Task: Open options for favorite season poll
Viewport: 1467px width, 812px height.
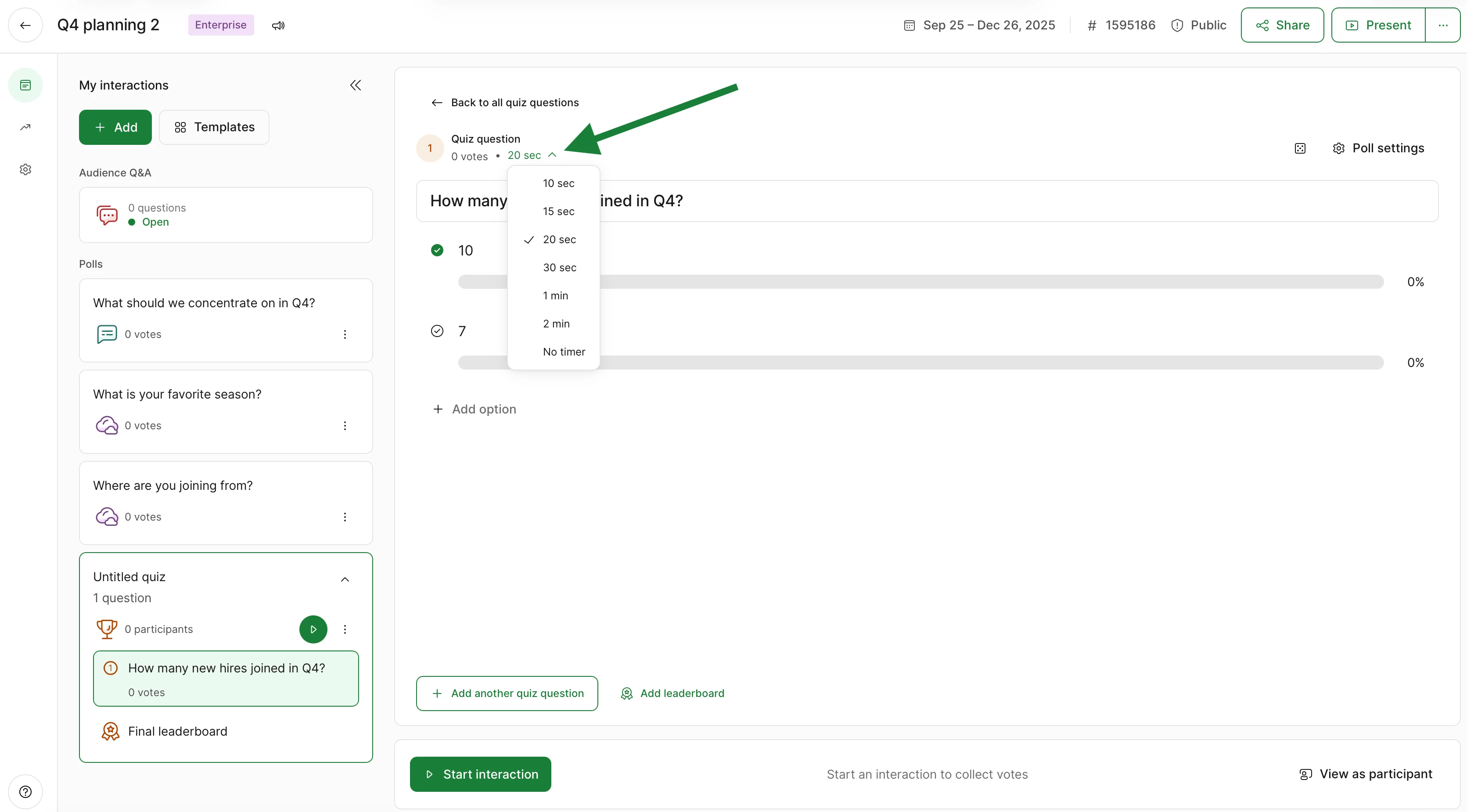Action: click(x=345, y=426)
